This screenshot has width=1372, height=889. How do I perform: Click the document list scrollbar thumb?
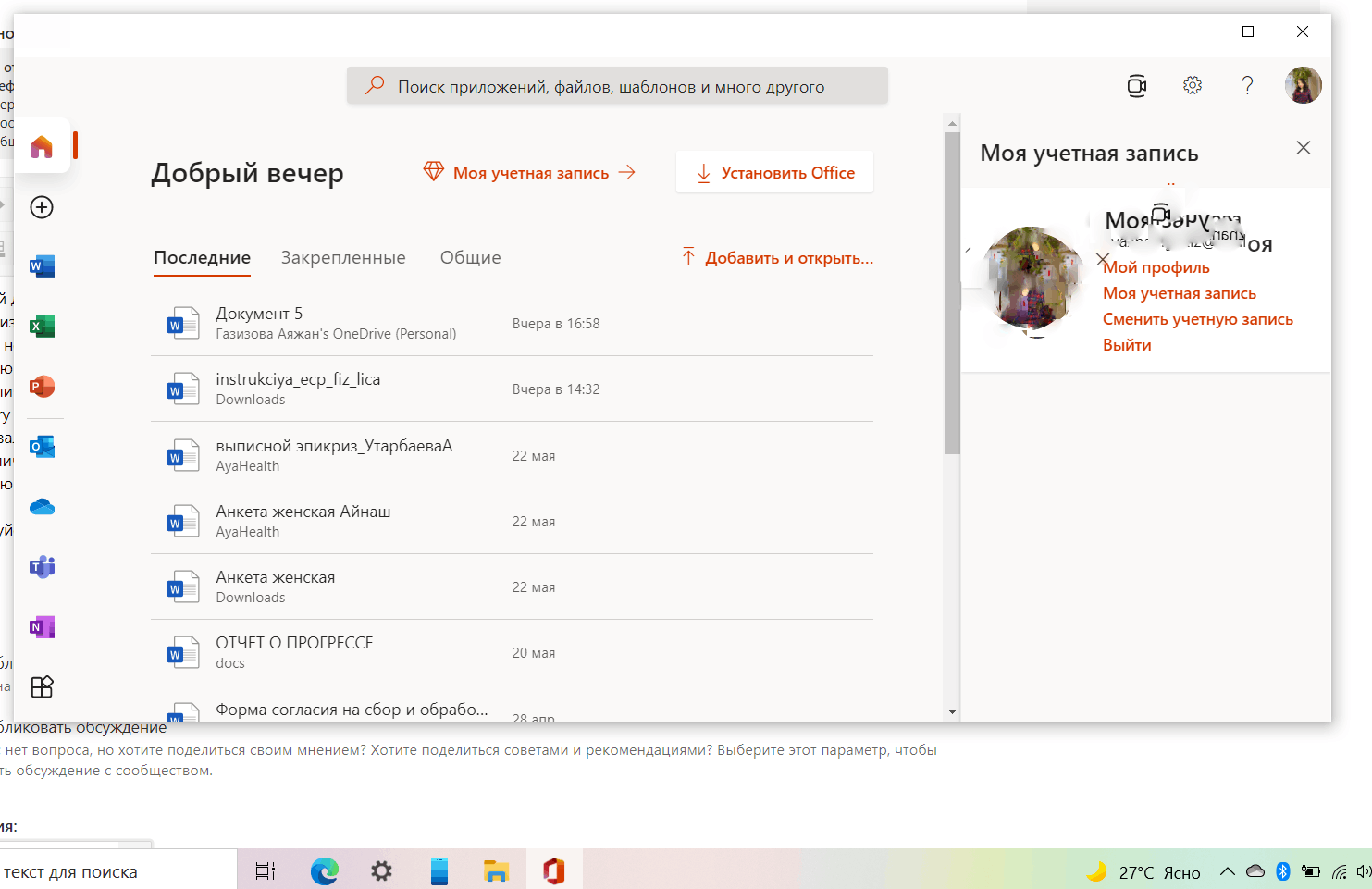point(952,293)
